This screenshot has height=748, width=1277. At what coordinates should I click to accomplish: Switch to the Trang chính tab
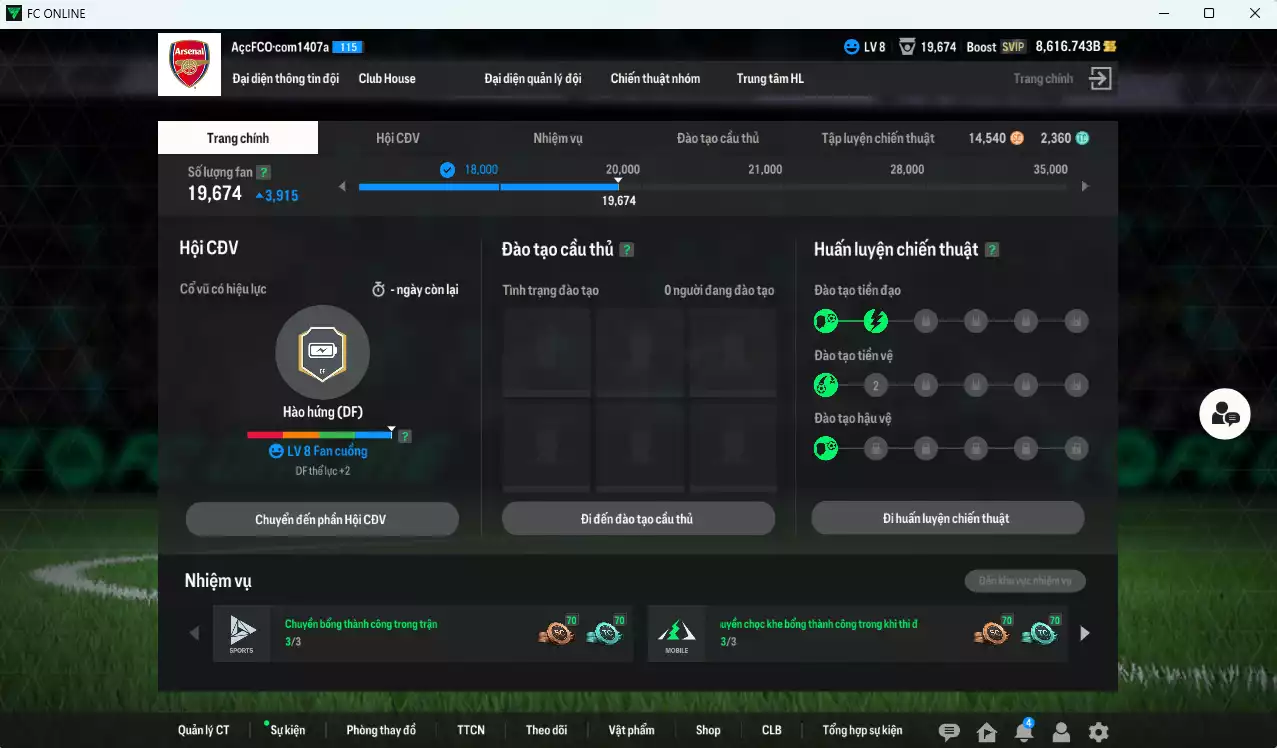click(x=238, y=138)
